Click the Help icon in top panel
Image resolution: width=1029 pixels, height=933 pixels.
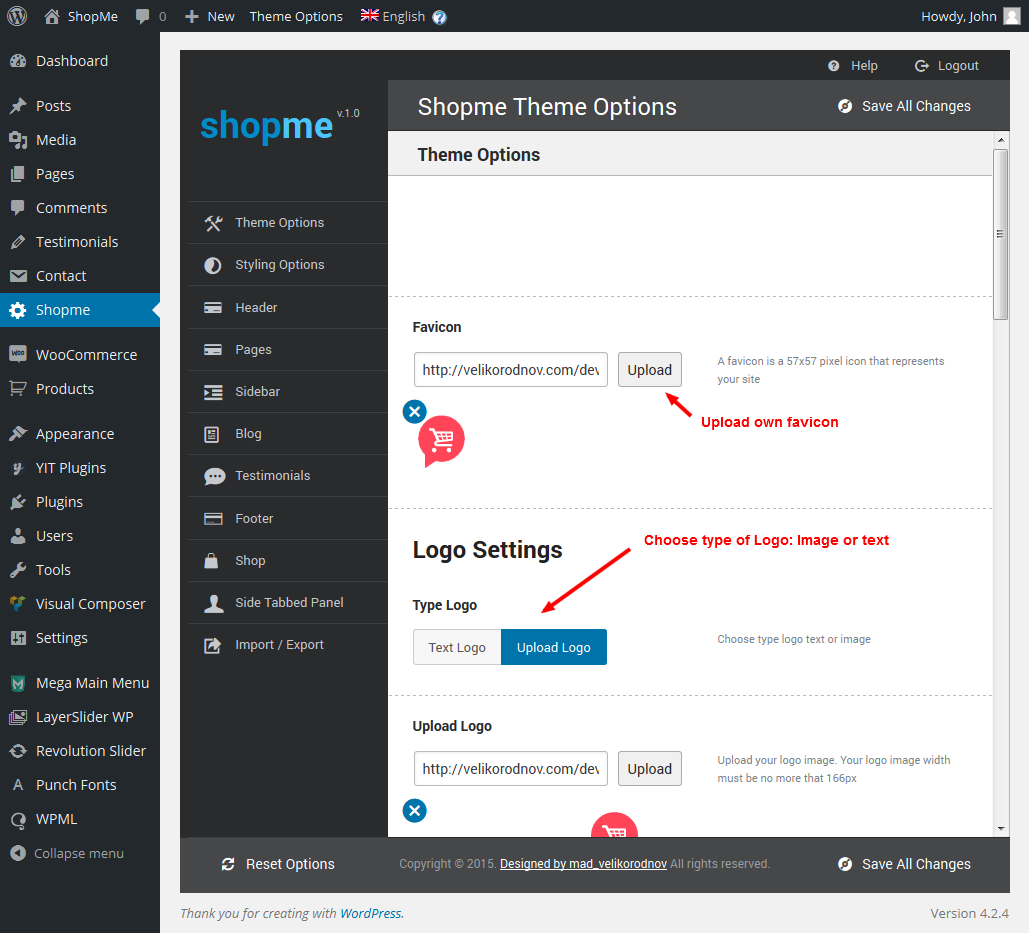pyautogui.click(x=834, y=66)
